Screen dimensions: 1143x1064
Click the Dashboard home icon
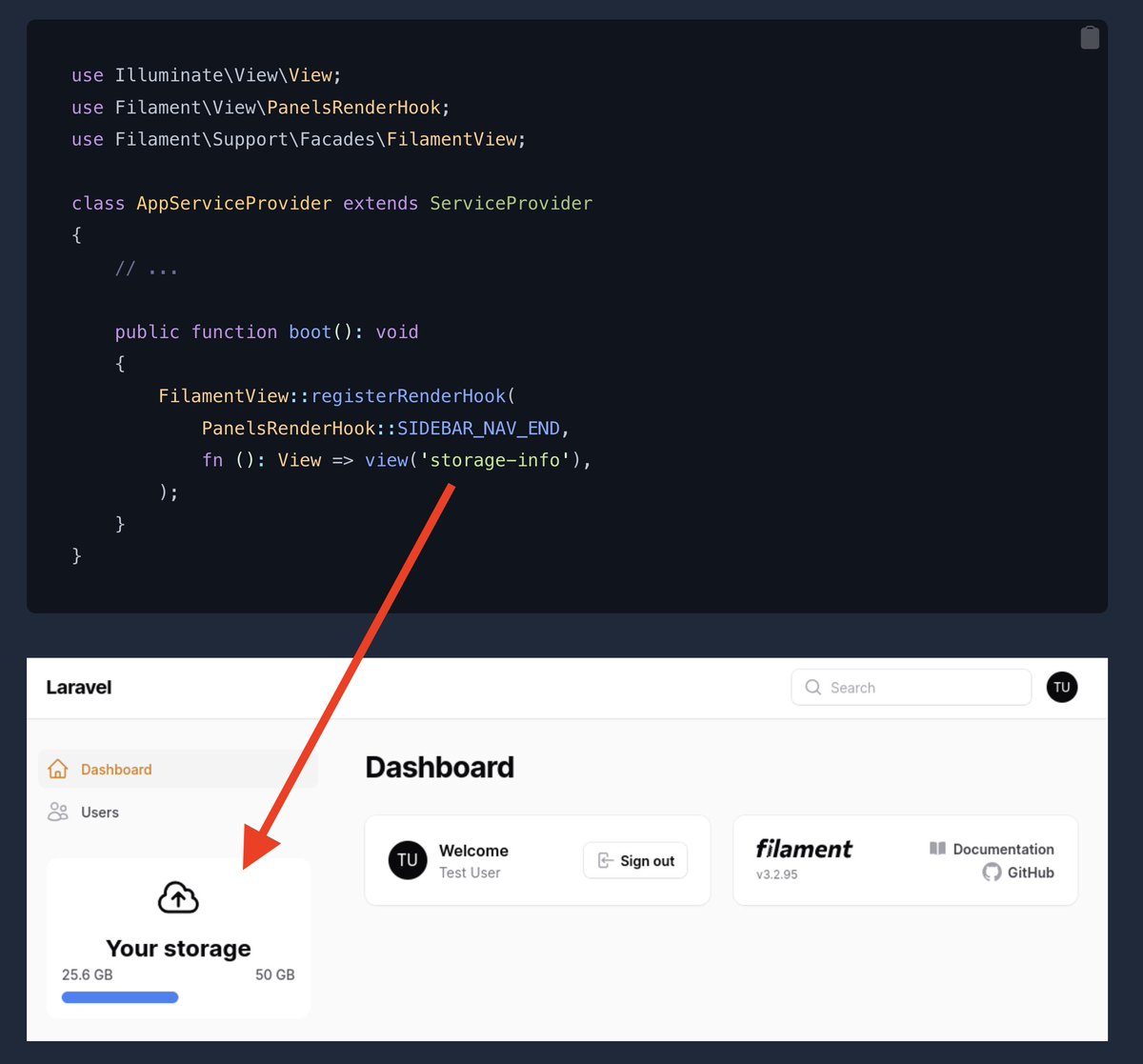coord(58,769)
